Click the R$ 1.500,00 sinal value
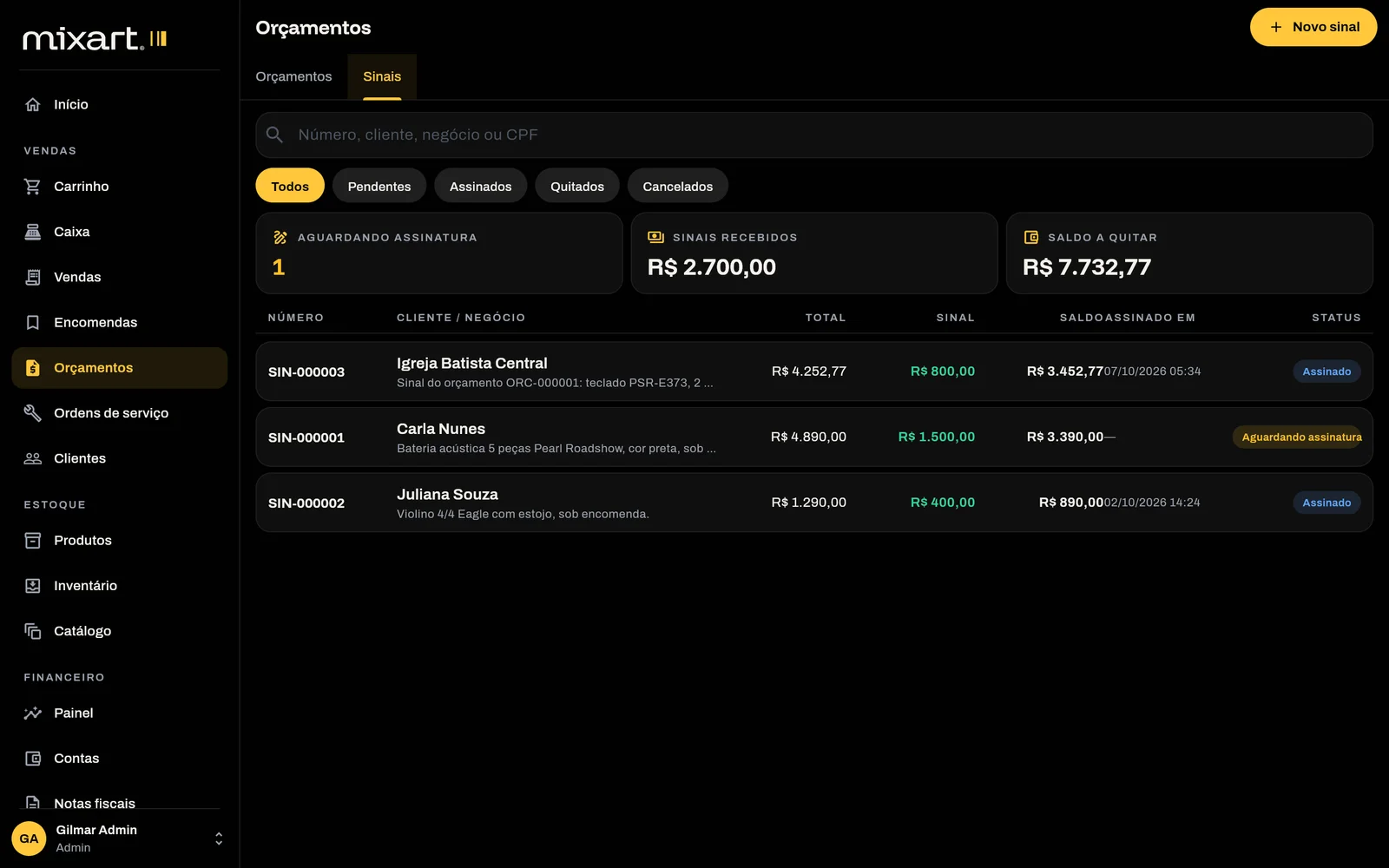1389x868 pixels. [937, 437]
